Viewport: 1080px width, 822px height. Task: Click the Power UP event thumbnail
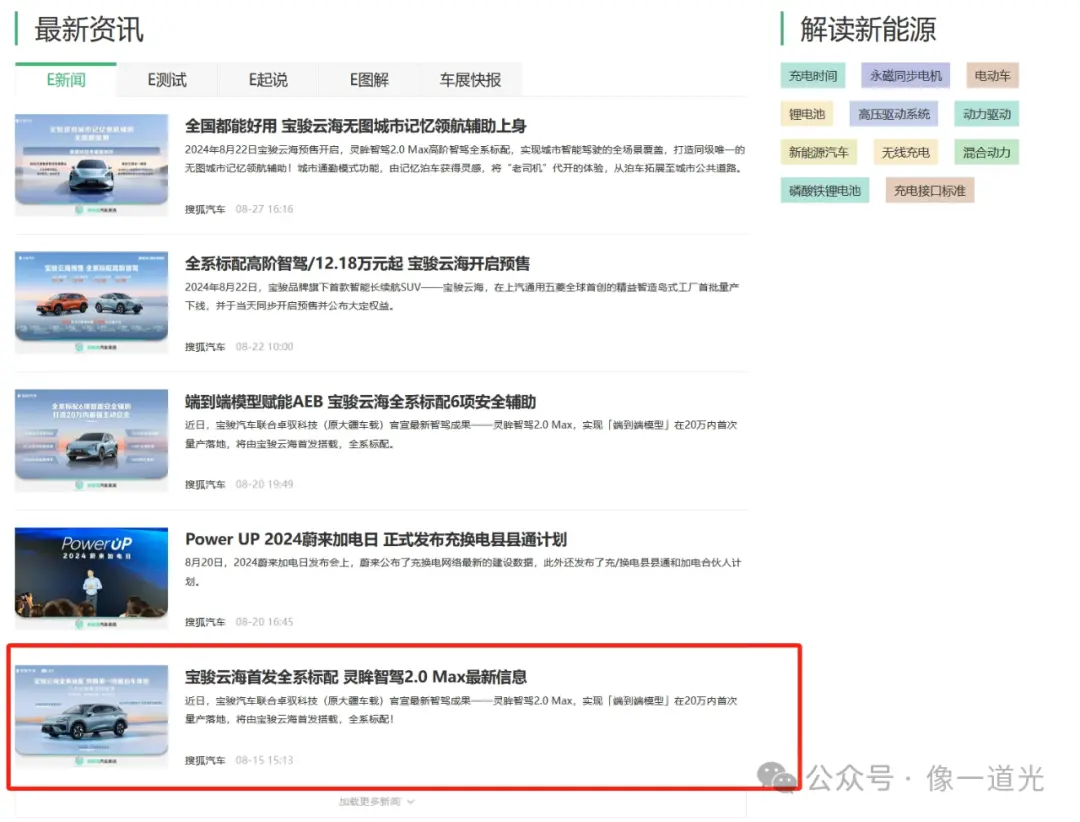click(x=92, y=579)
